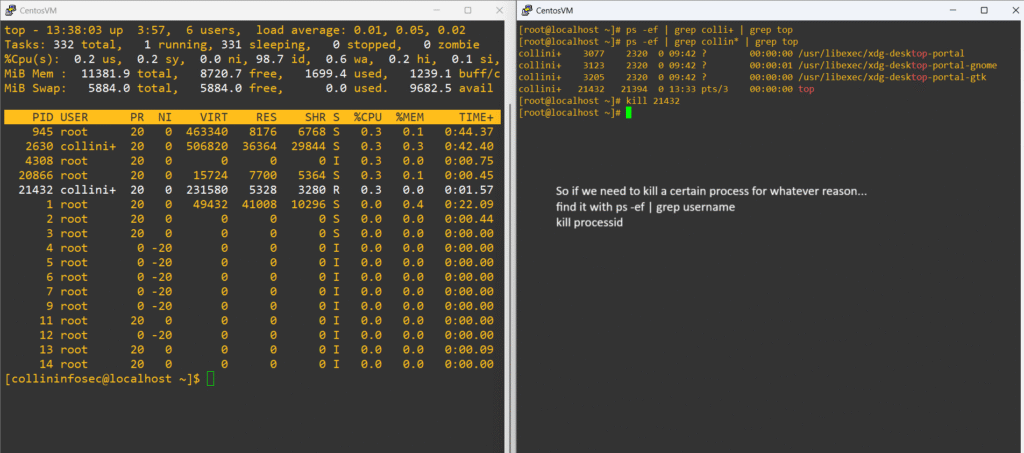This screenshot has height=453, width=1024.
Task: Click the PID column header in top
Action: [40, 117]
